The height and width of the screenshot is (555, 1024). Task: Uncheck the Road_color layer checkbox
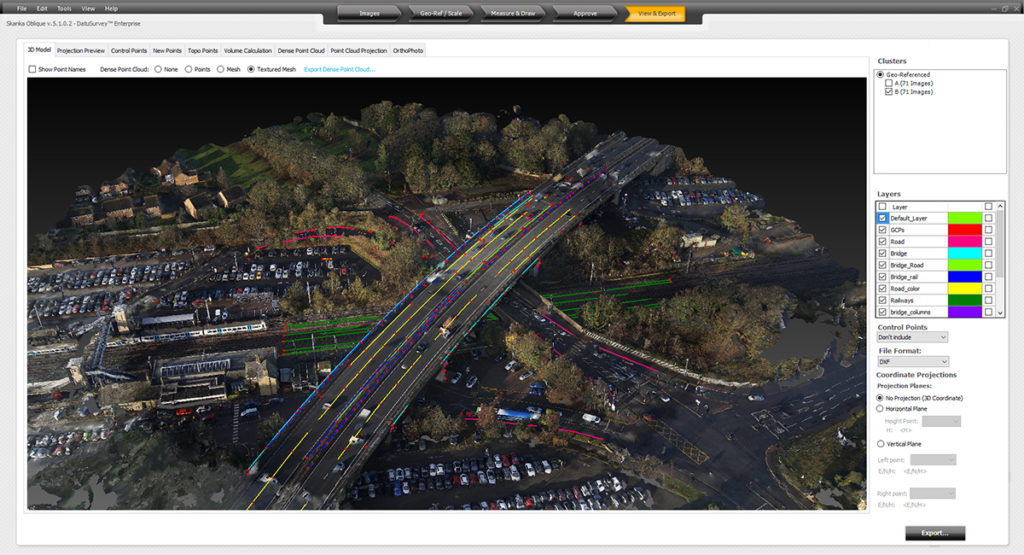[882, 289]
